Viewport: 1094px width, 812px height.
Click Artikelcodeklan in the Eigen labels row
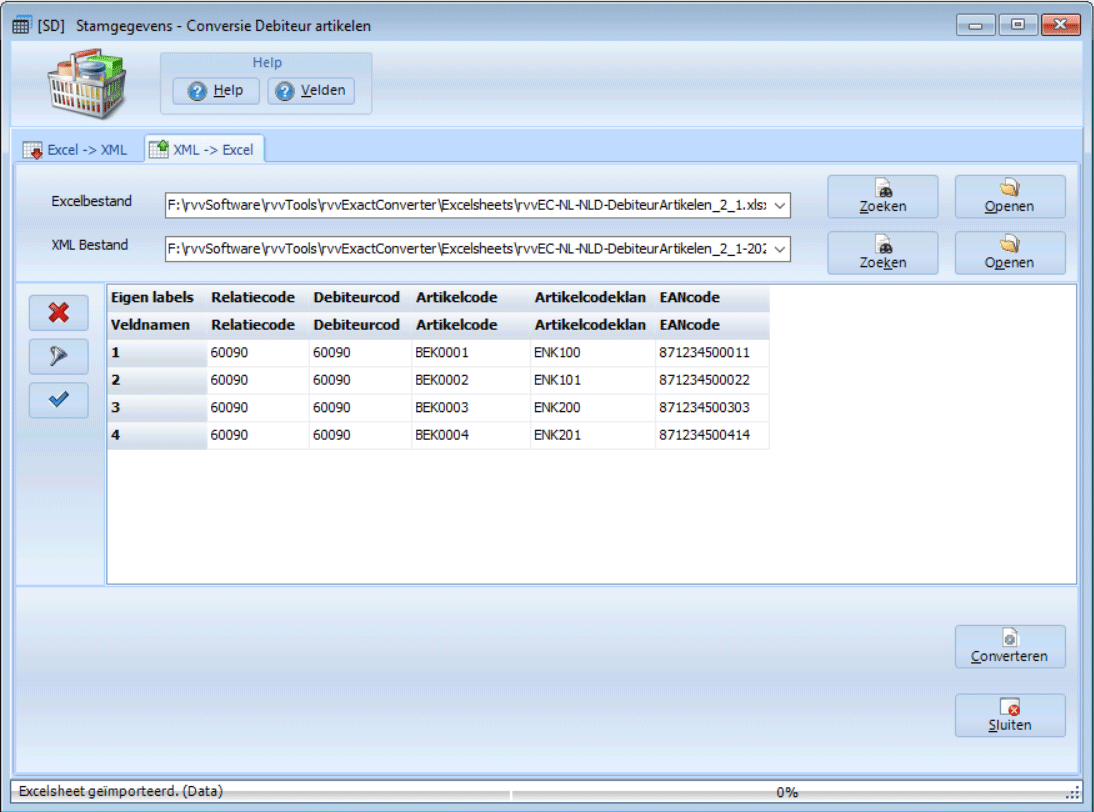[x=590, y=298]
